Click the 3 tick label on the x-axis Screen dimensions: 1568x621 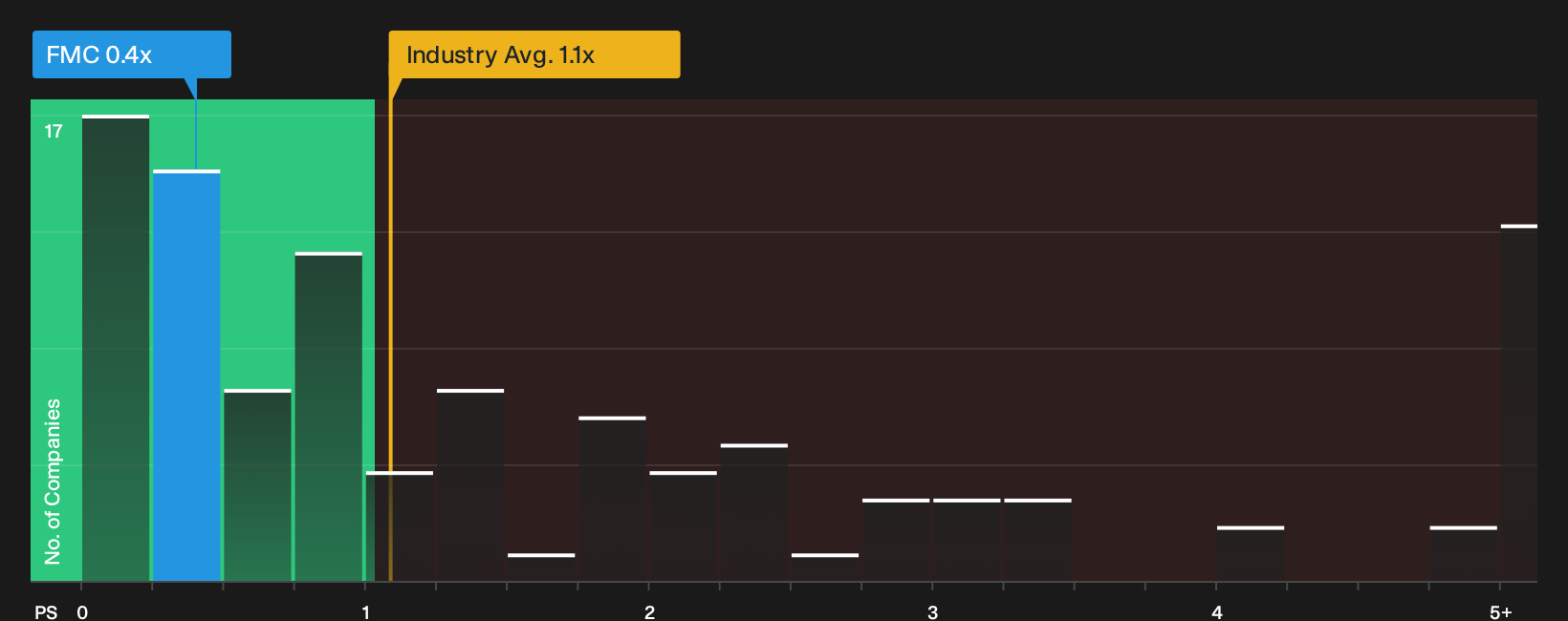pyautogui.click(x=932, y=612)
